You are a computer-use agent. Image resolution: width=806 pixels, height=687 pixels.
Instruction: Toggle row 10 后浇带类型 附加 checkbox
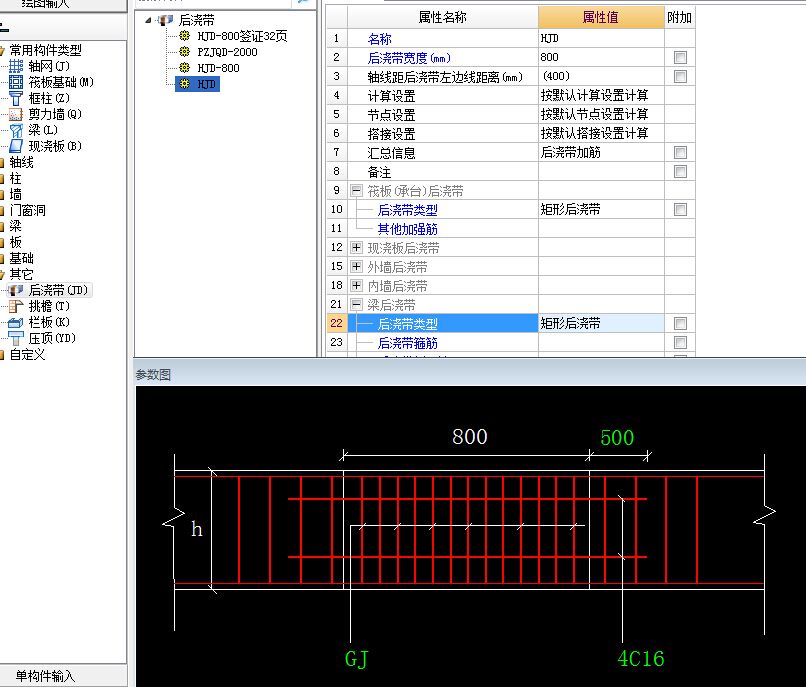click(680, 210)
